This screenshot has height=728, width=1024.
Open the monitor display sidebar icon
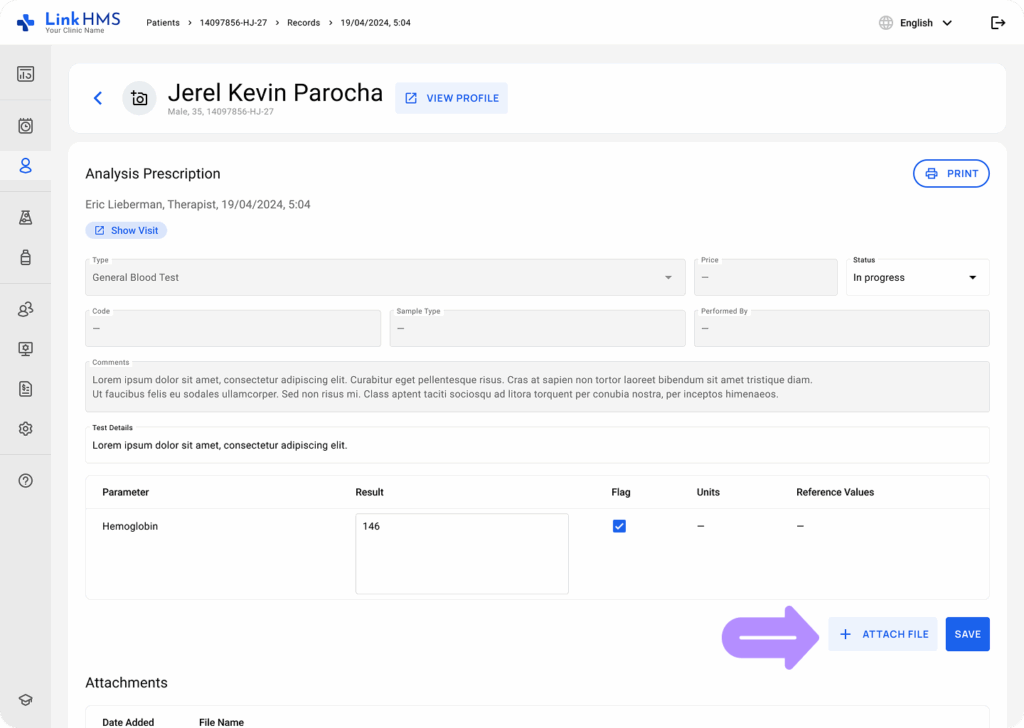25,349
